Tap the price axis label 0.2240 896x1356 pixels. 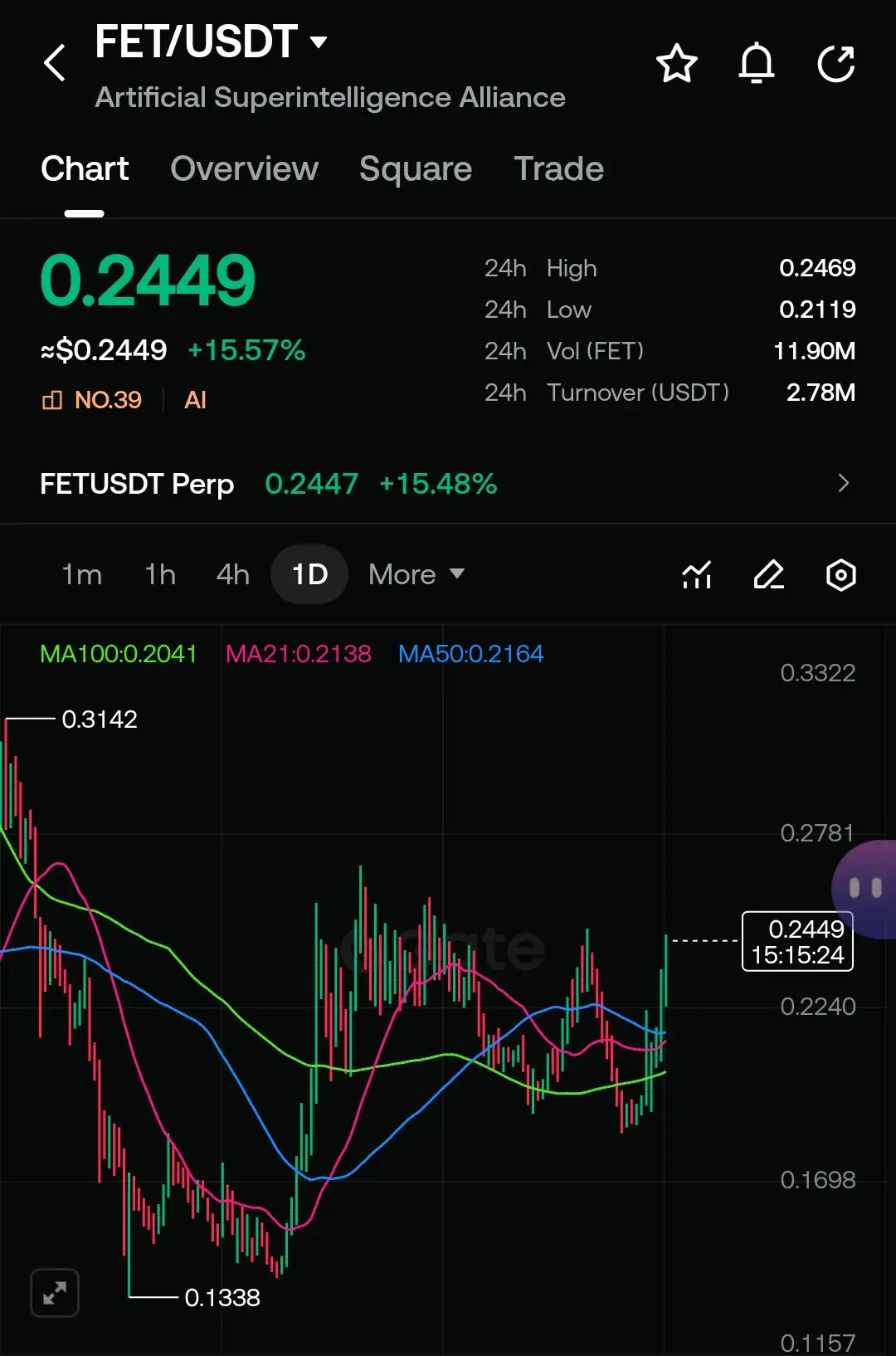click(x=818, y=1007)
